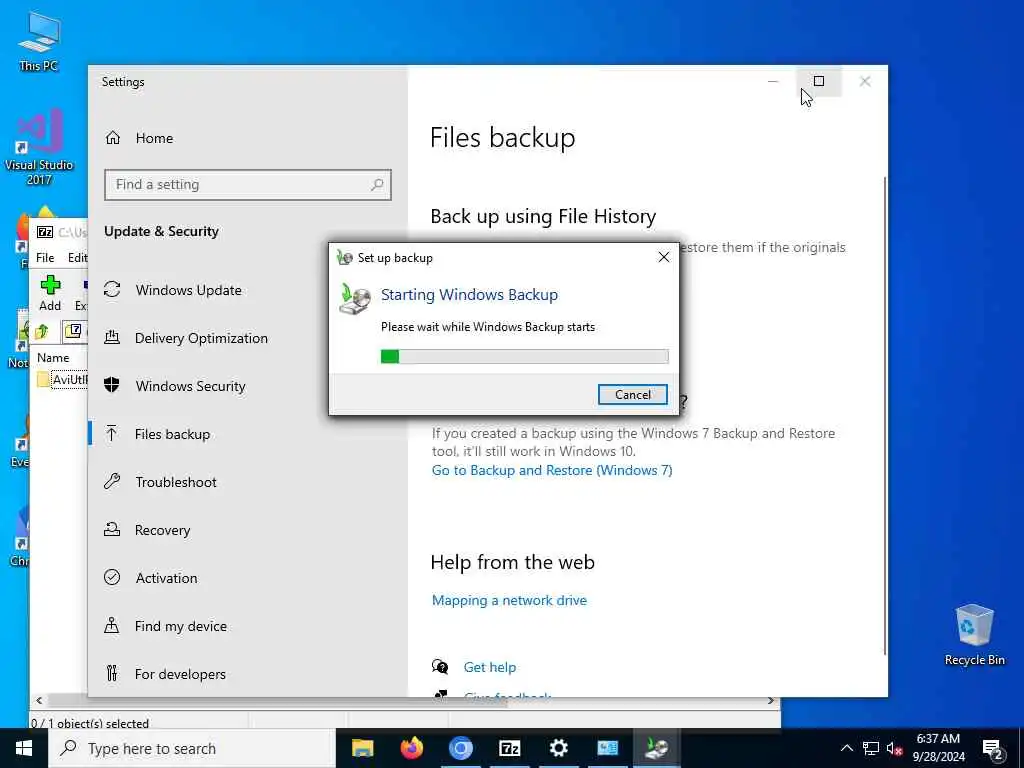Viewport: 1024px width, 768px height.
Task: Click the Get help chat icon
Action: tap(440, 667)
